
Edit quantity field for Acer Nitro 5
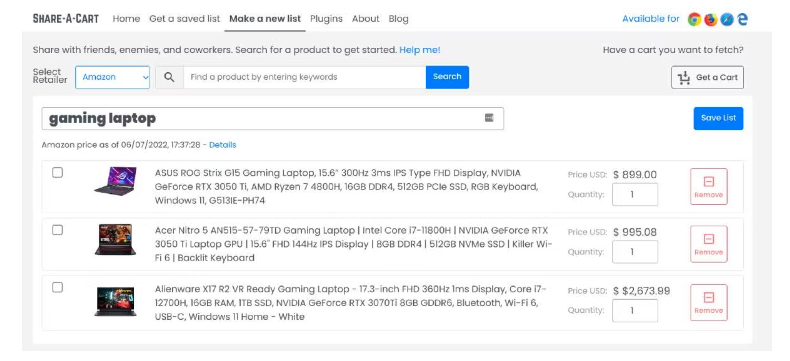(x=635, y=252)
